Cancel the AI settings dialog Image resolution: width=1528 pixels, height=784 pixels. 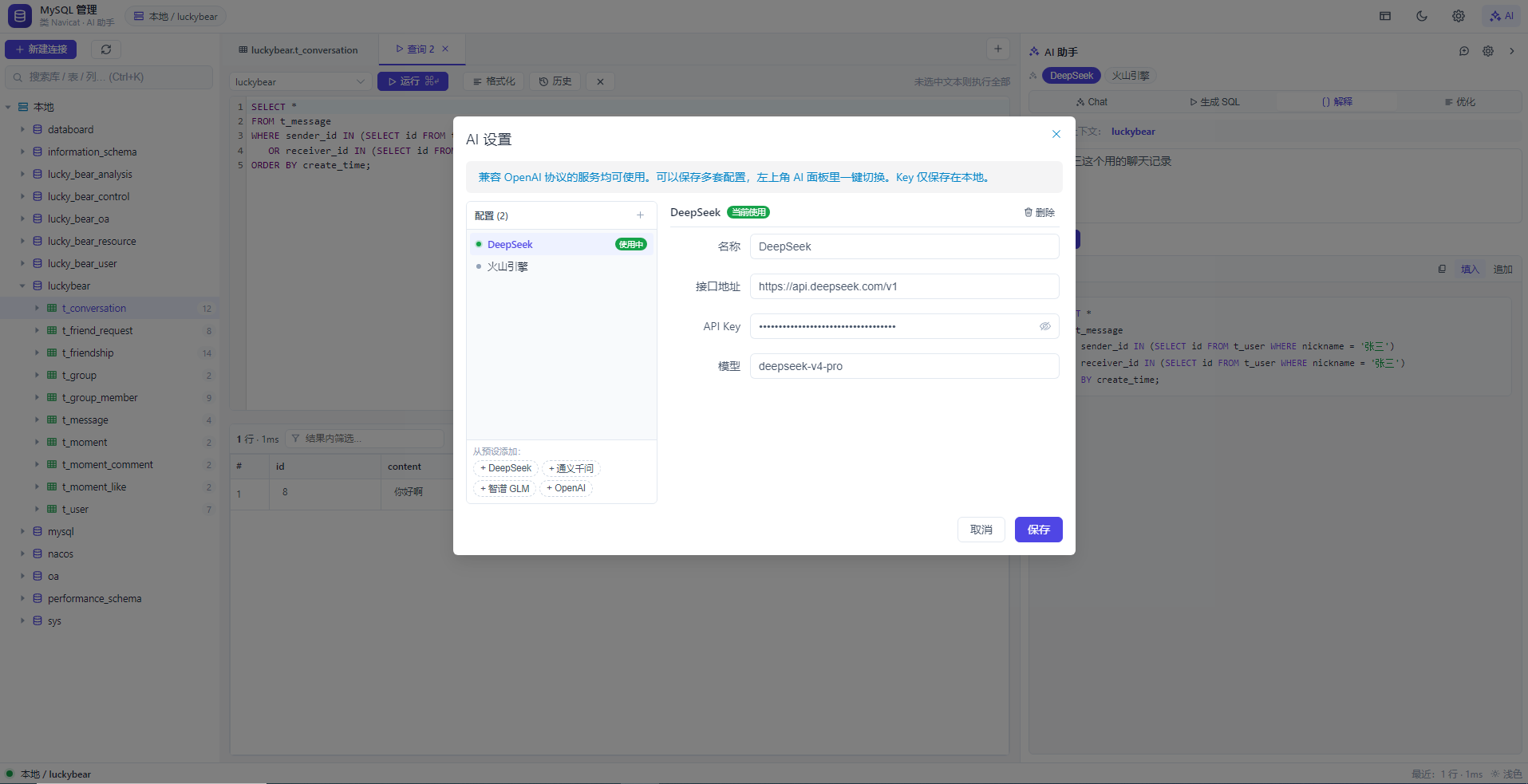click(981, 530)
